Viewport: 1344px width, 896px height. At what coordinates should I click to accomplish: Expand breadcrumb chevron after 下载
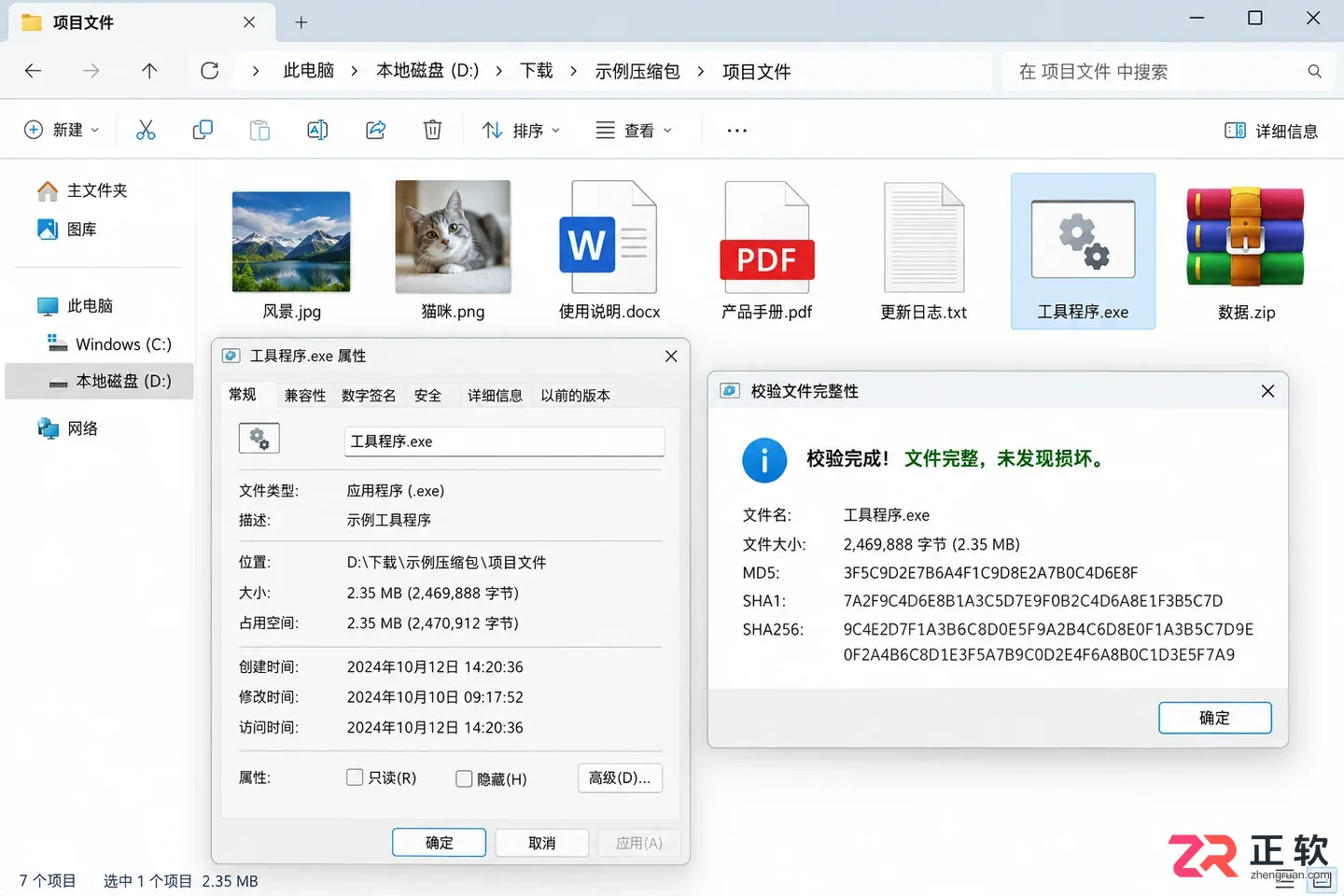573,71
